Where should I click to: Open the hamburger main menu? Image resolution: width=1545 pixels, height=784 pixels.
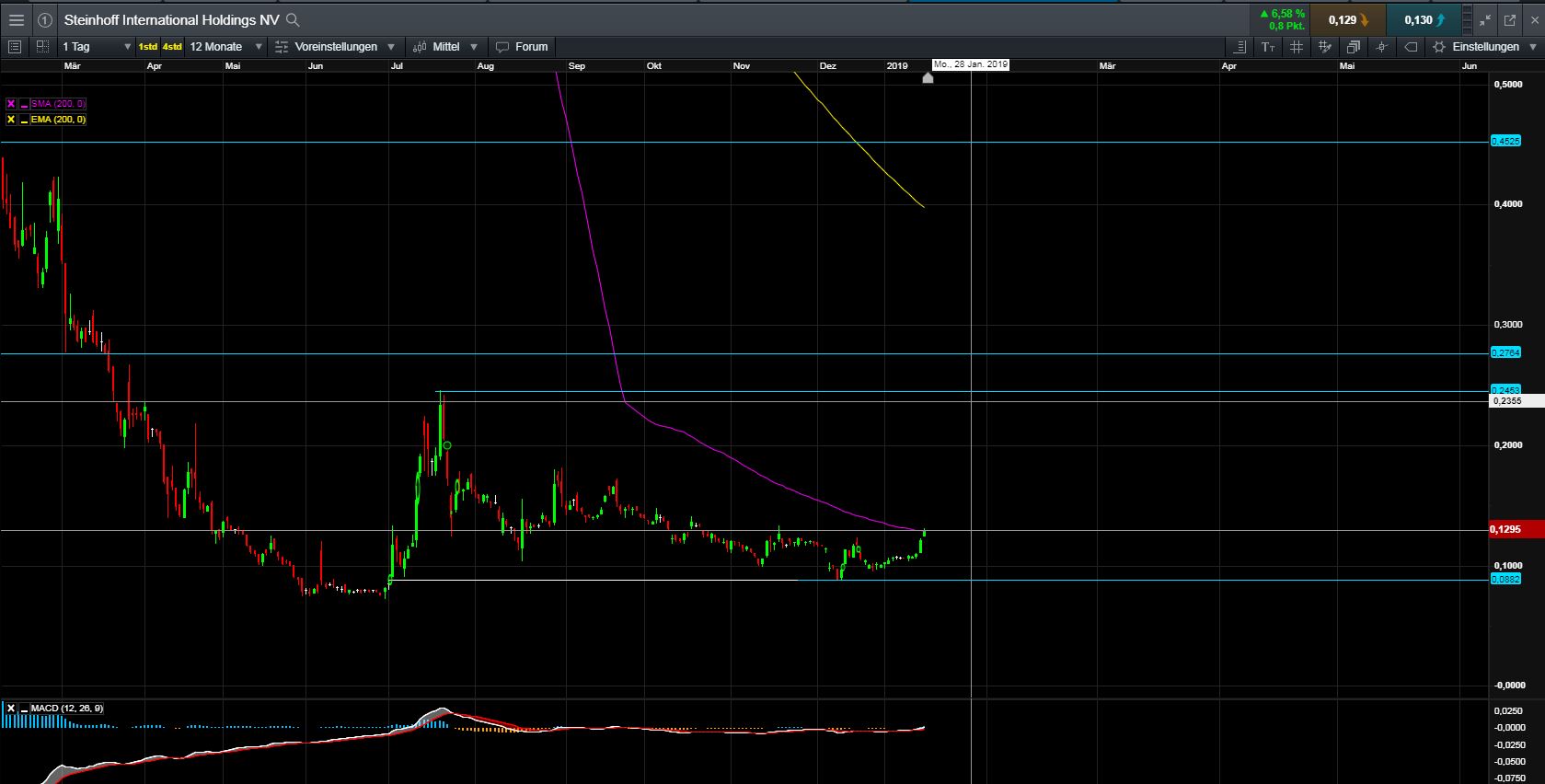tap(17, 19)
